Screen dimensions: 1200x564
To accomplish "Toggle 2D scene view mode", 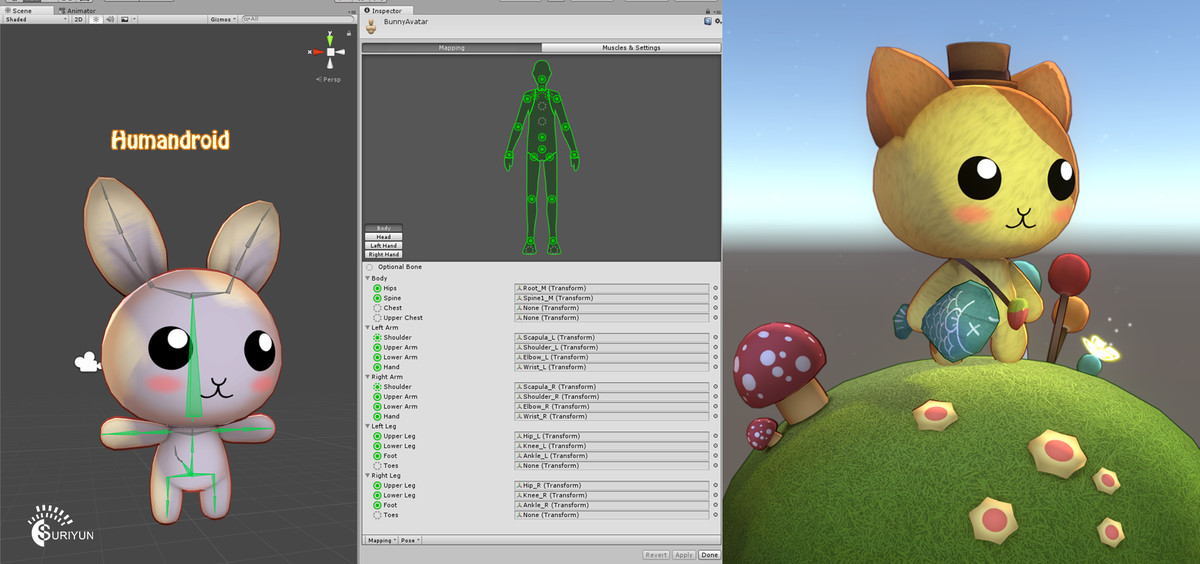I will [x=78, y=19].
